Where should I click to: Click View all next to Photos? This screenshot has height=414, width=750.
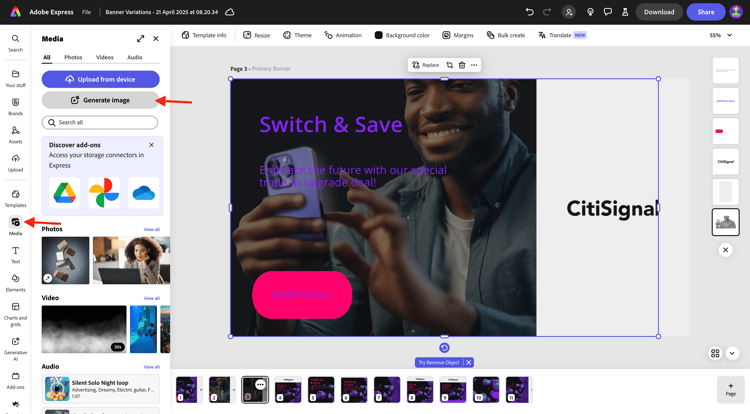tap(152, 229)
